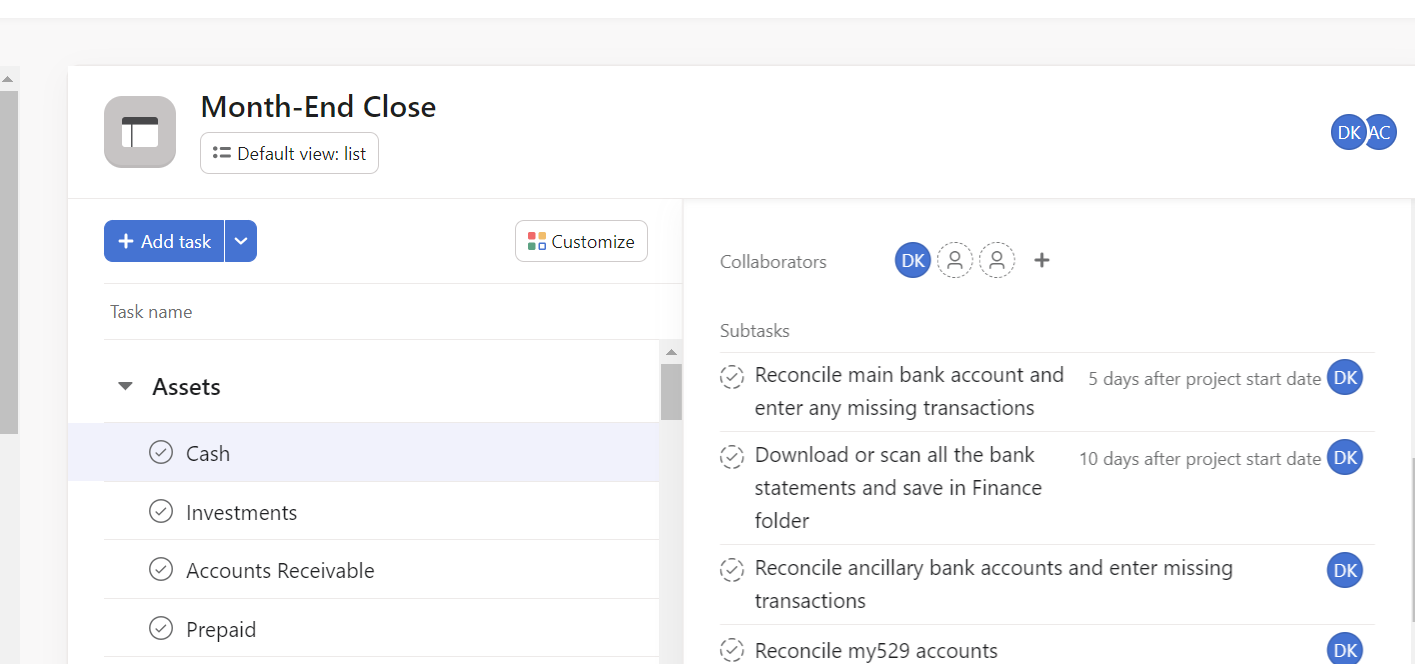Click the Month-End Close project template icon
This screenshot has height=664, width=1415.
pyautogui.click(x=140, y=132)
